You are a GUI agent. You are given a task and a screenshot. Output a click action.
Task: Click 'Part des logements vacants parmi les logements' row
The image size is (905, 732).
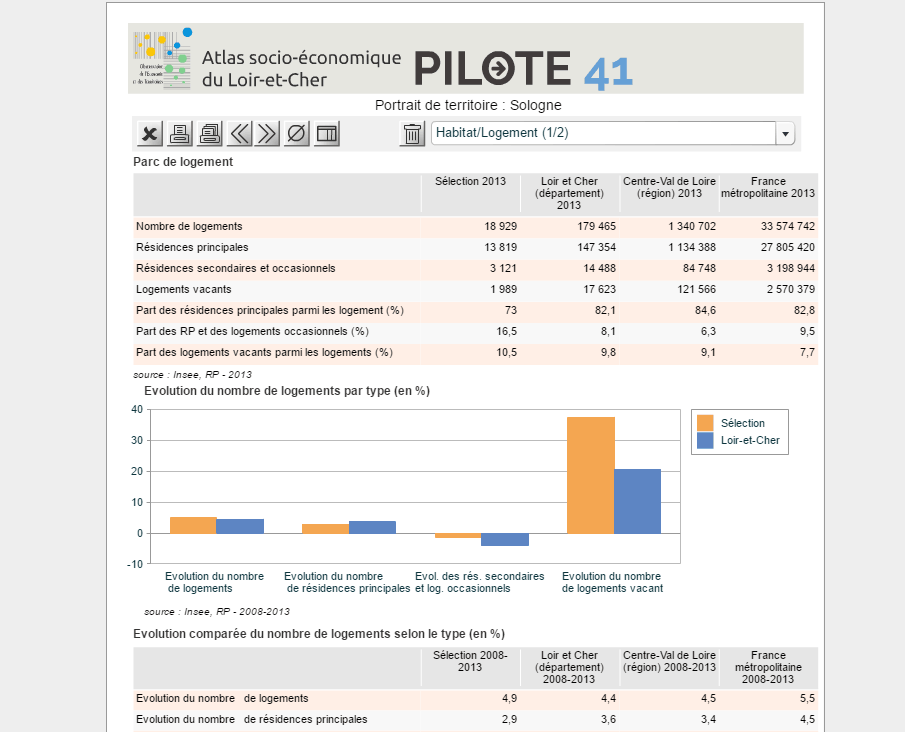pos(476,353)
